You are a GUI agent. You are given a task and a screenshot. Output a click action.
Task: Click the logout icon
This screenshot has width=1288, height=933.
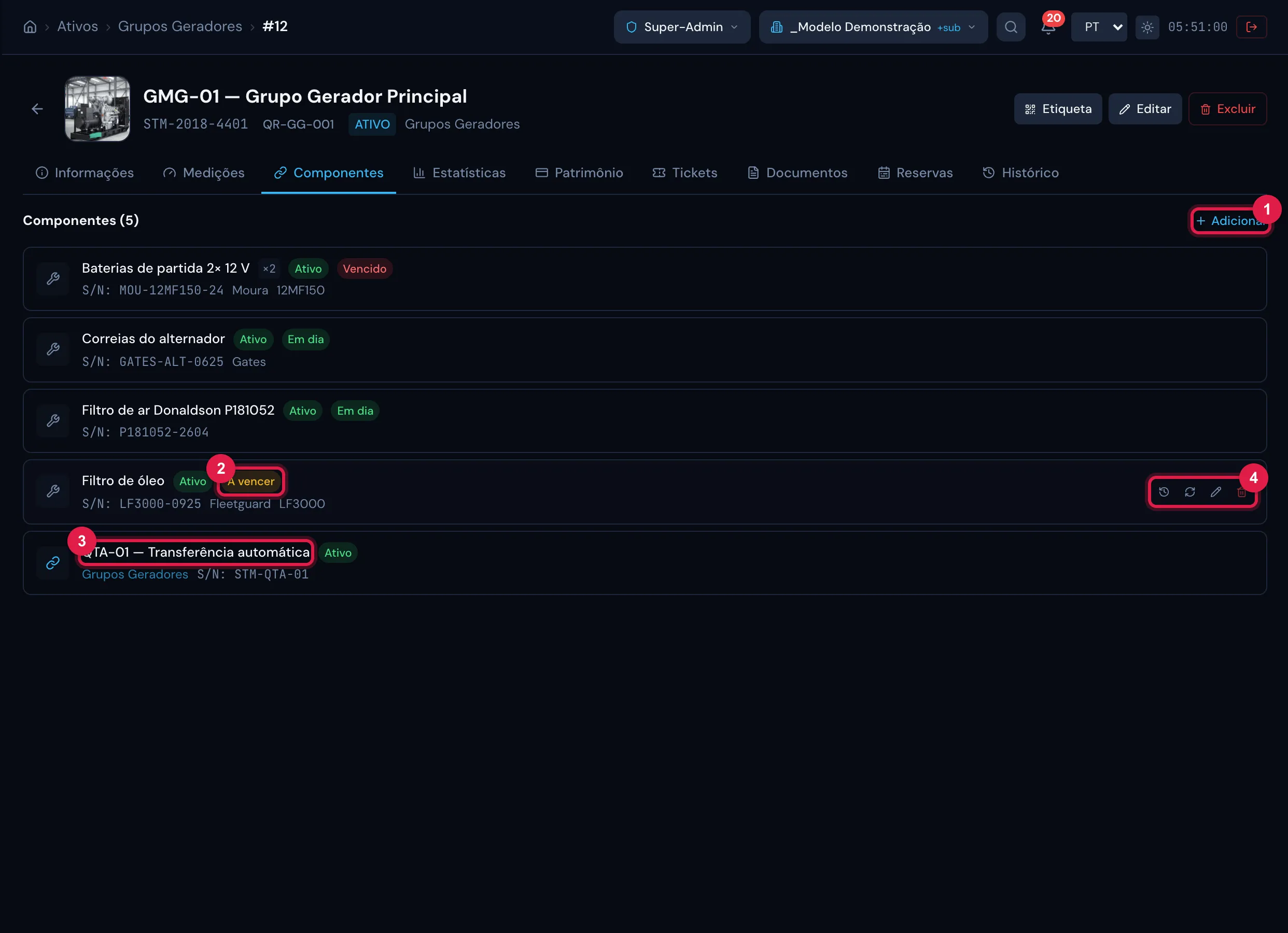(1251, 26)
